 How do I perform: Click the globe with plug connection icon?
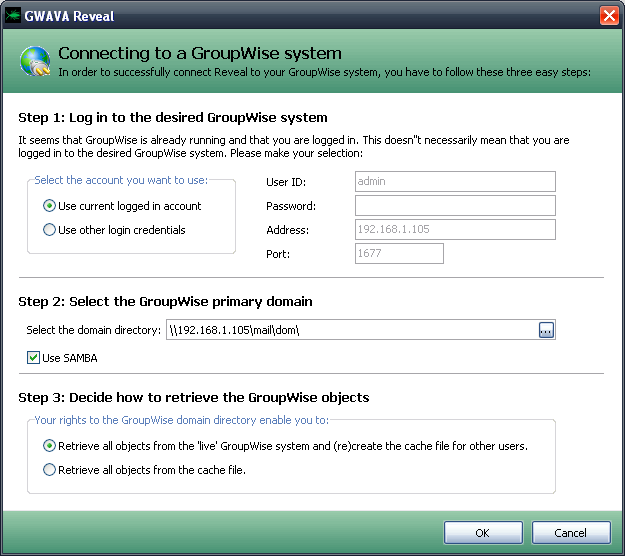35,62
